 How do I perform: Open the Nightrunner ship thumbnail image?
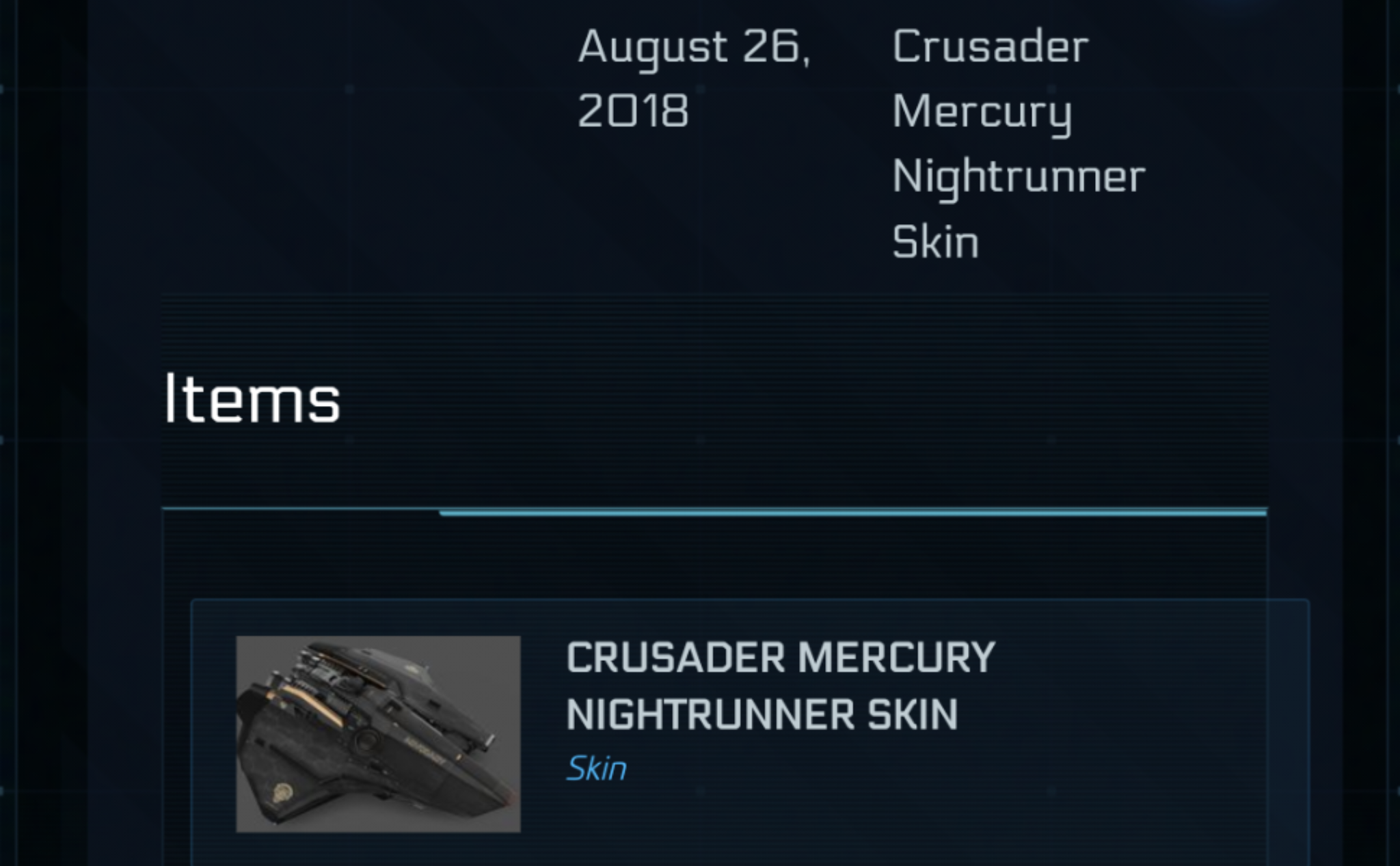click(378, 733)
